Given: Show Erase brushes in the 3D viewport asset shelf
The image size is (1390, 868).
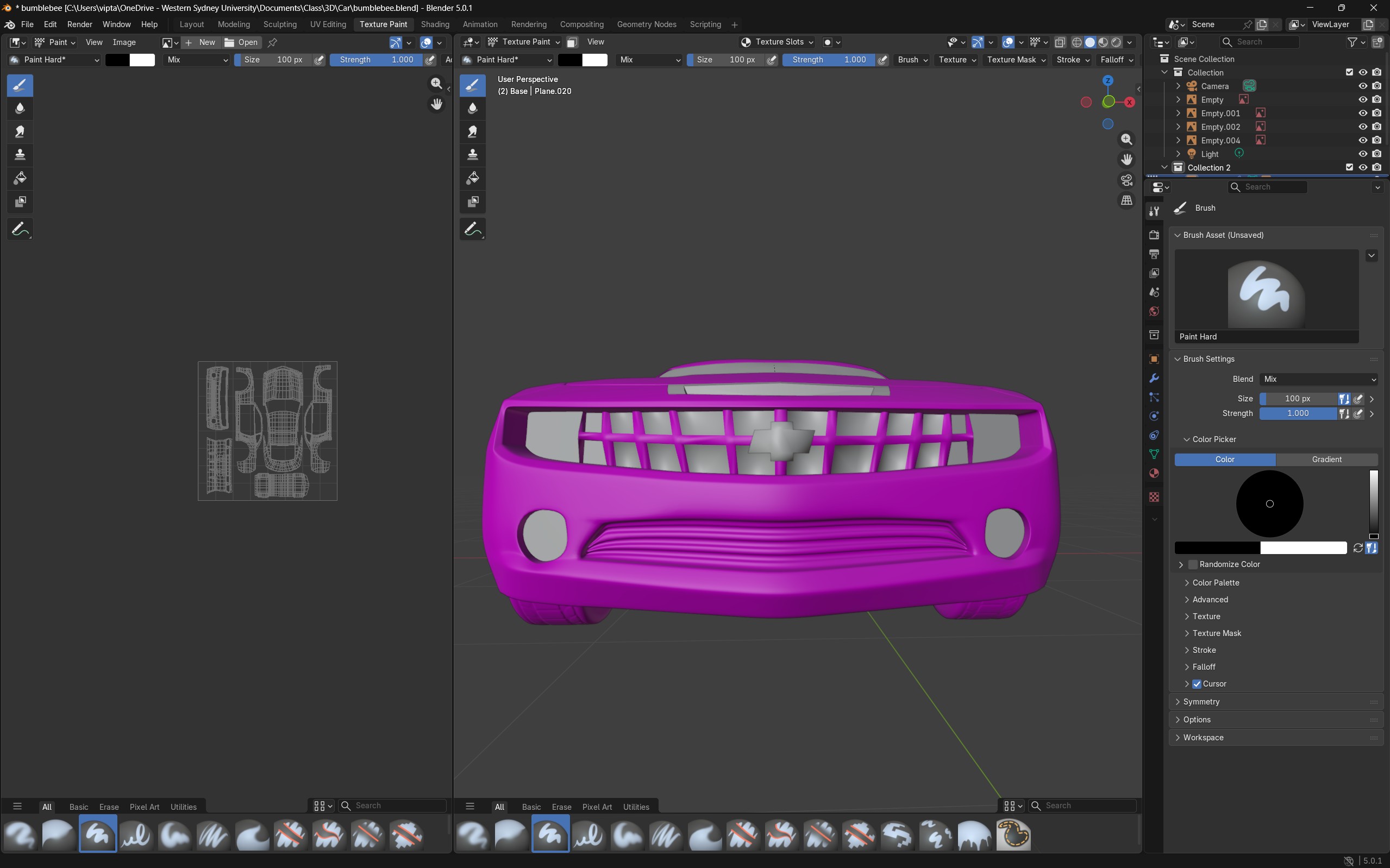Looking at the screenshot, I should pyautogui.click(x=561, y=807).
